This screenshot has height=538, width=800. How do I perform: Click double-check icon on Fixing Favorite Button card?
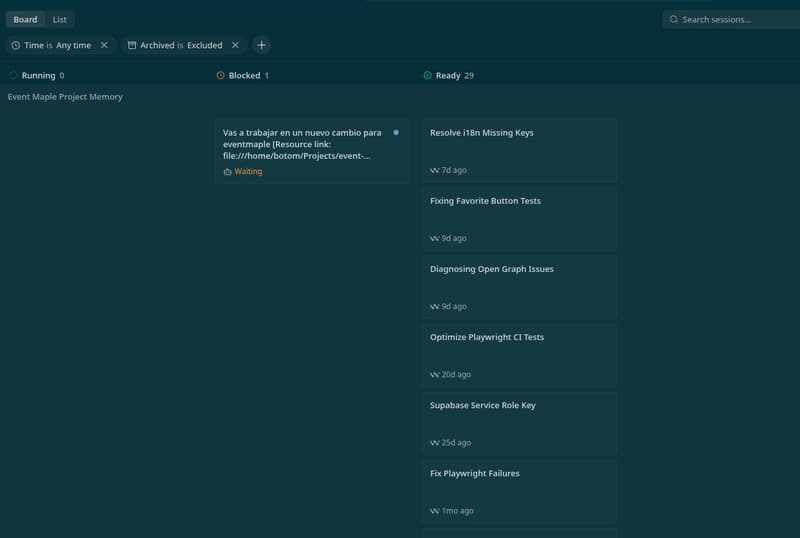(x=434, y=238)
